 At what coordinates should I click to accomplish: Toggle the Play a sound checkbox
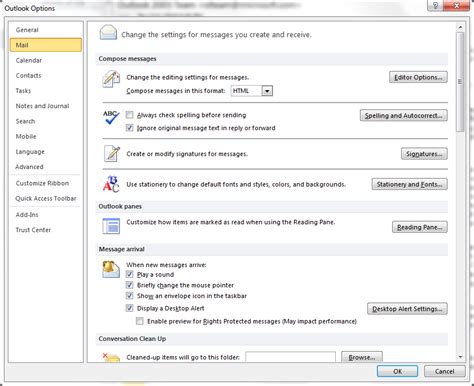129,274
